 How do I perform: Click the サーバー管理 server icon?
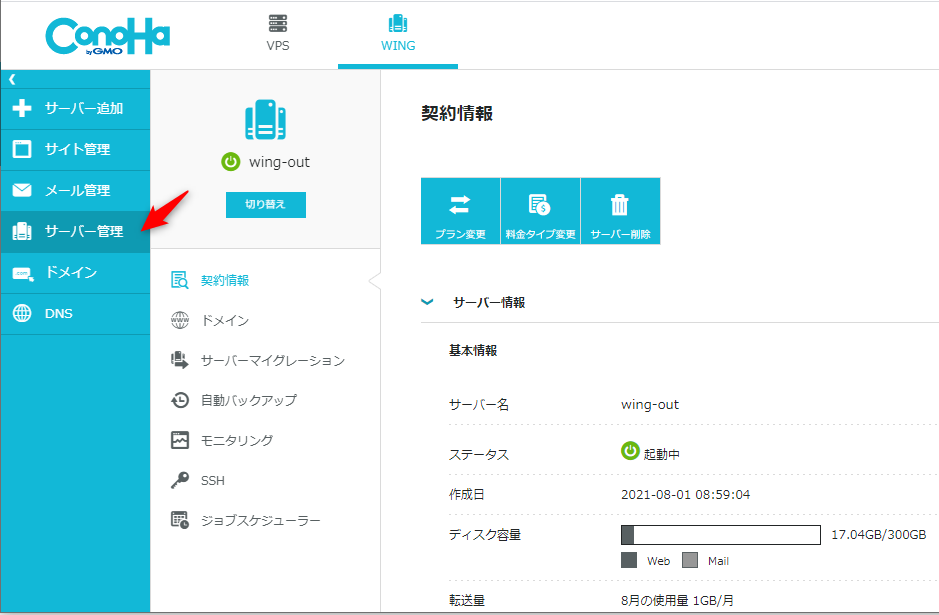tap(22, 232)
